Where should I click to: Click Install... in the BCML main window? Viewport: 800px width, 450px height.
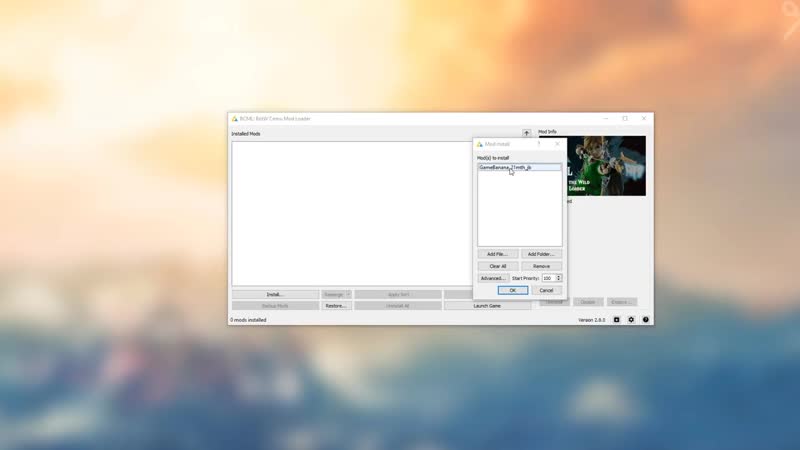[x=275, y=294]
